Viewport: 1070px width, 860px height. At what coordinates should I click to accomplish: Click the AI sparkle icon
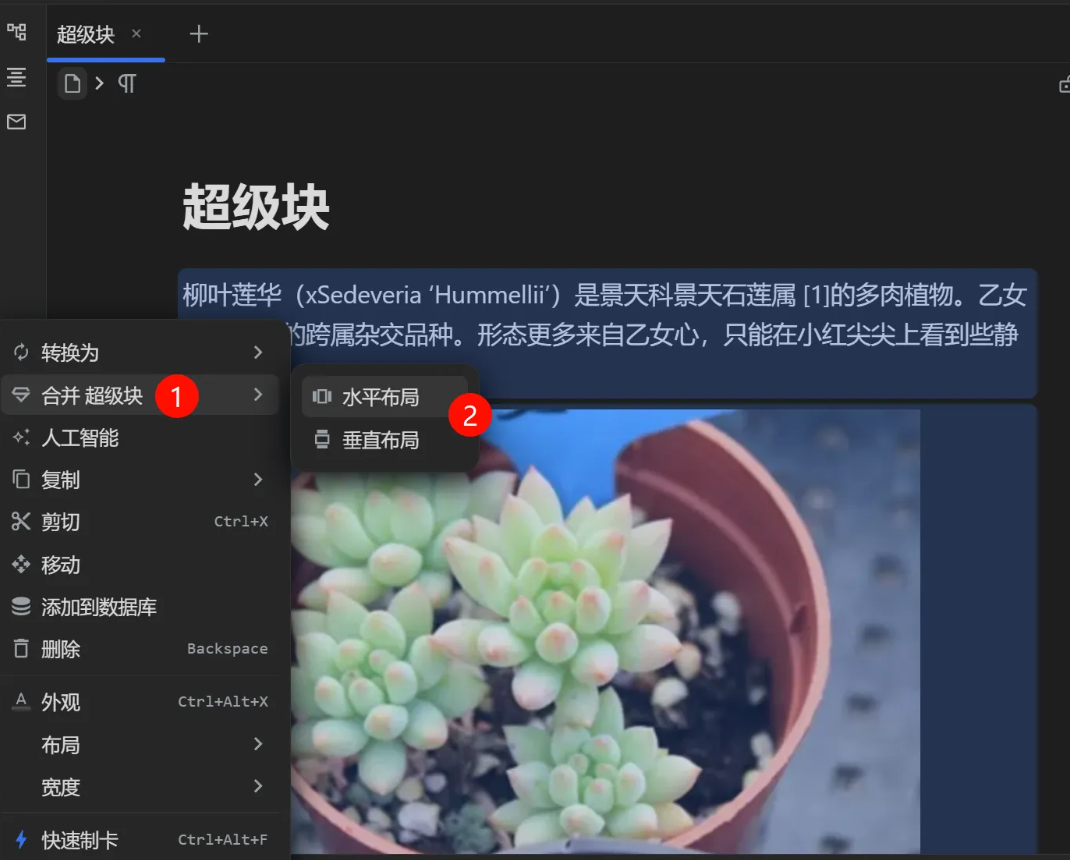pyautogui.click(x=21, y=438)
